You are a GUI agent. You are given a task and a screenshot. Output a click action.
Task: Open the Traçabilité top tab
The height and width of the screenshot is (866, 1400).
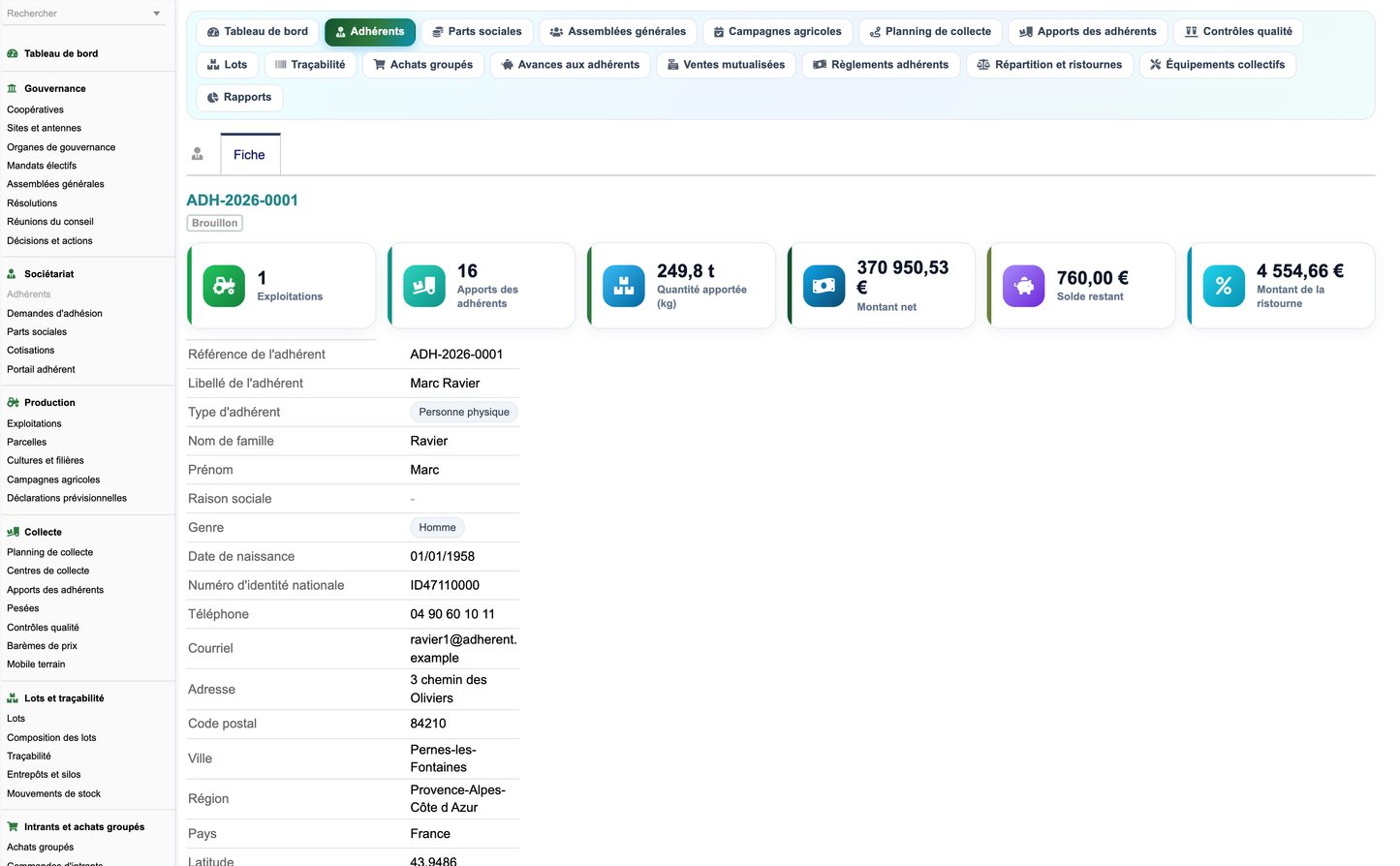point(310,65)
